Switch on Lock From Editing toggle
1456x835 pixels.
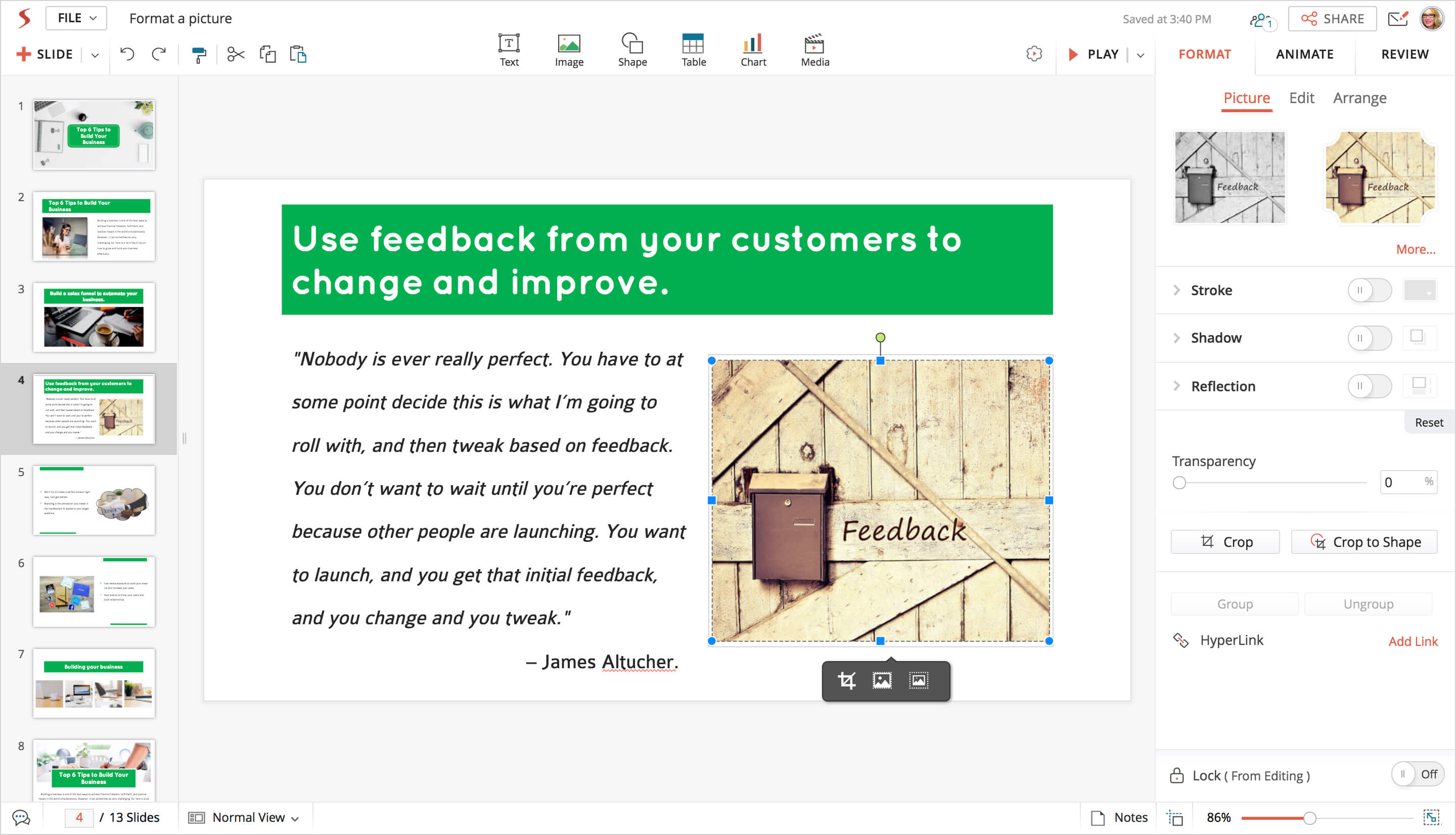pos(1417,775)
